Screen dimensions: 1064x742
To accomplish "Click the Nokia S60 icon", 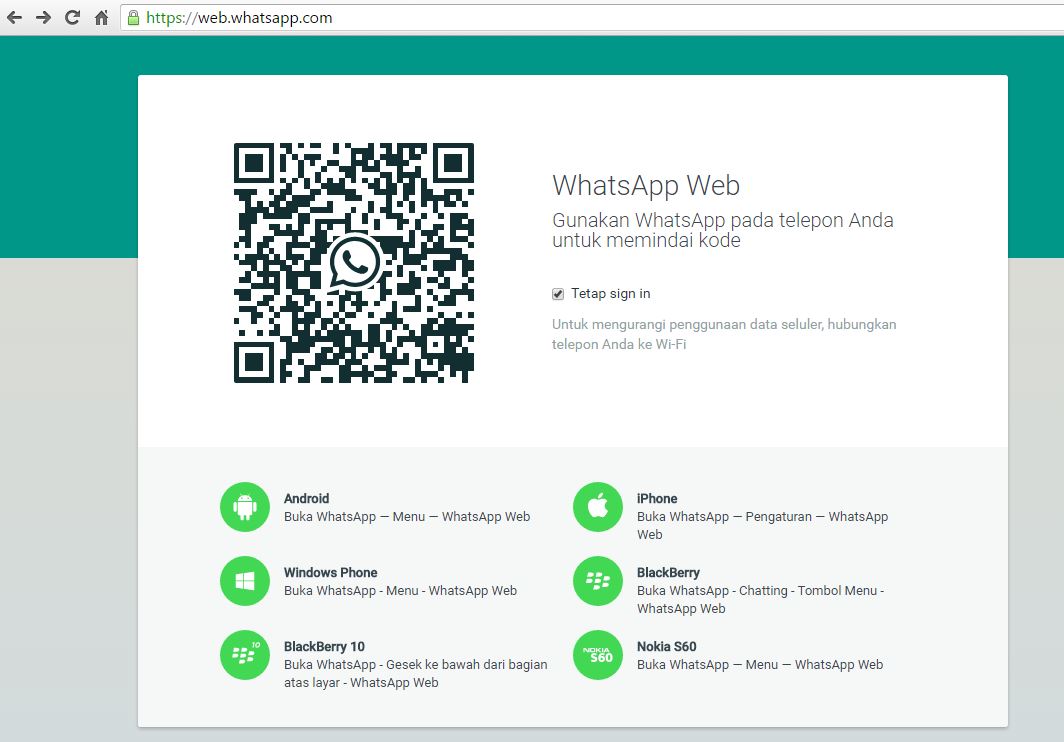I will (598, 655).
